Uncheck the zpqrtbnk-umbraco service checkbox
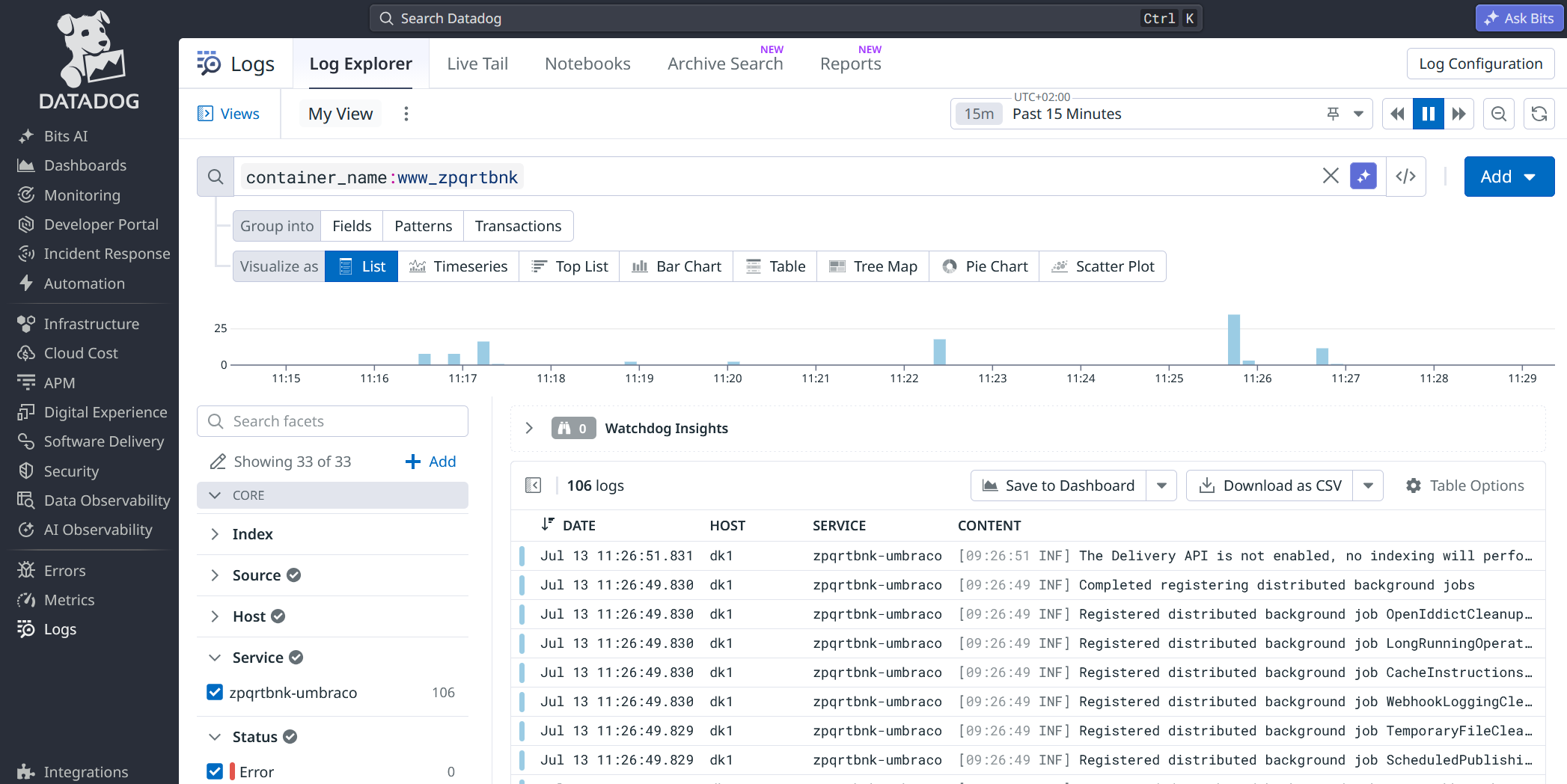1567x784 pixels. pyautogui.click(x=215, y=693)
